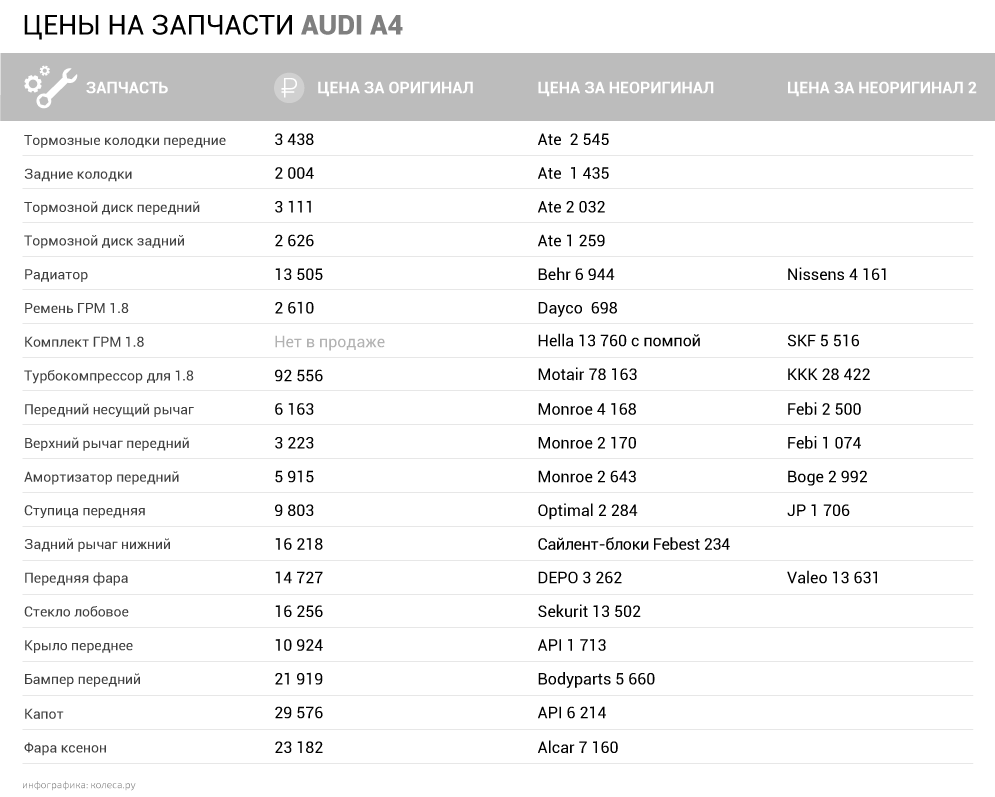Screen dimensions: 995x797
Task: Select the Капот row label
Action: click(44, 714)
